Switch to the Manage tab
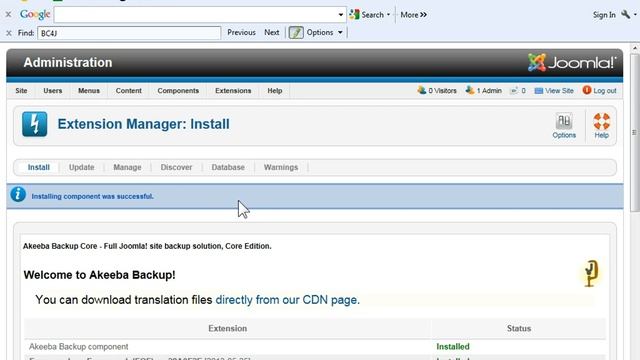640x360 pixels. point(127,167)
